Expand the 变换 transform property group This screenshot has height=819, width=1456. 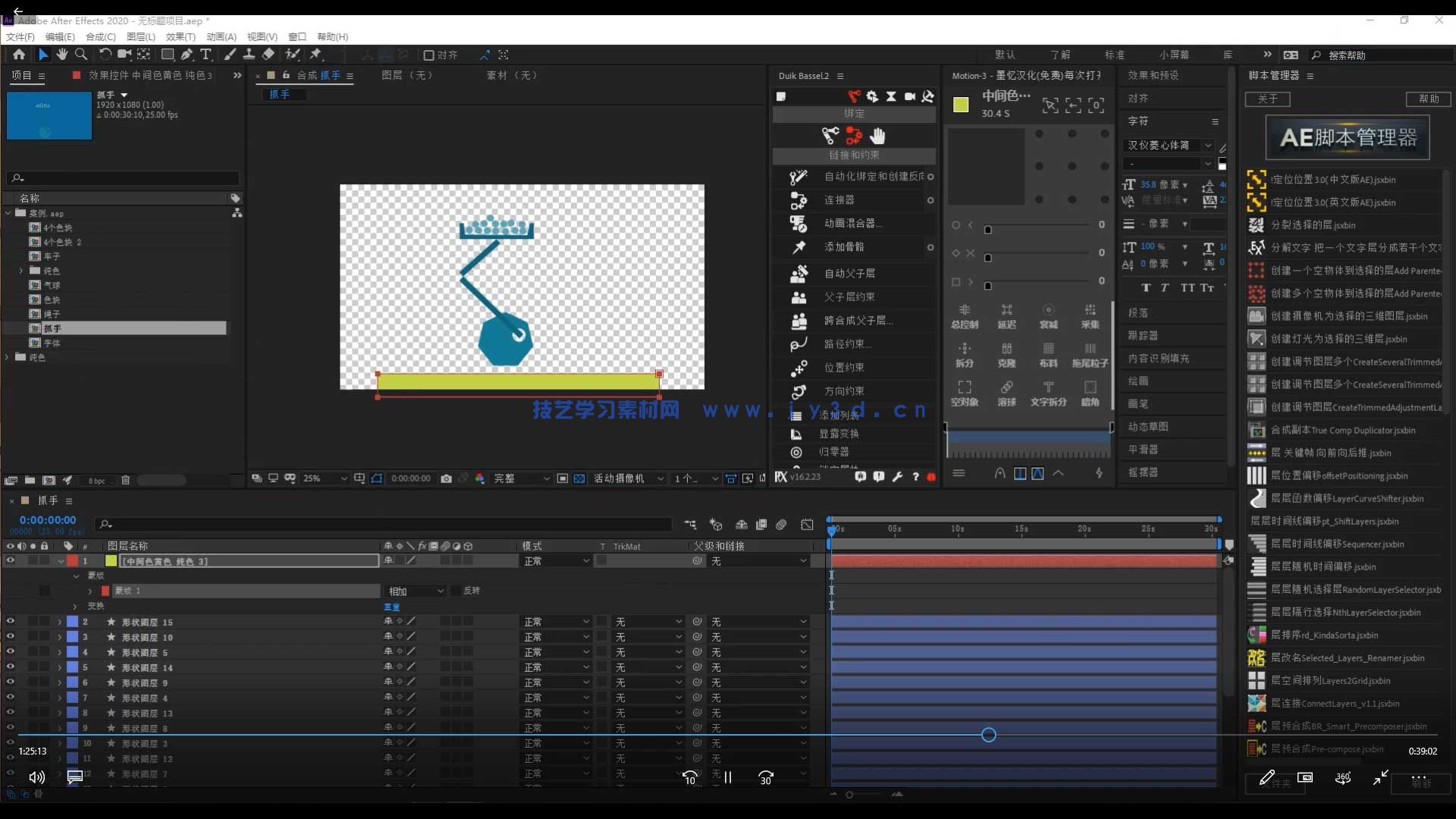tap(75, 607)
